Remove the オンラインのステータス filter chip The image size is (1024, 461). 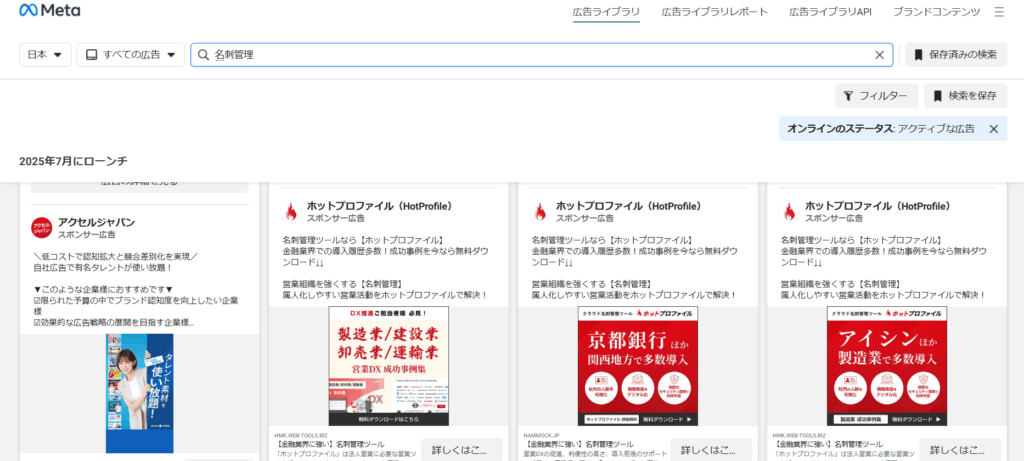point(993,129)
